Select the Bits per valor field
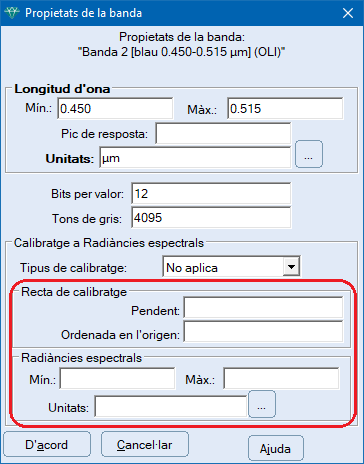364x464 pixels. click(211, 193)
